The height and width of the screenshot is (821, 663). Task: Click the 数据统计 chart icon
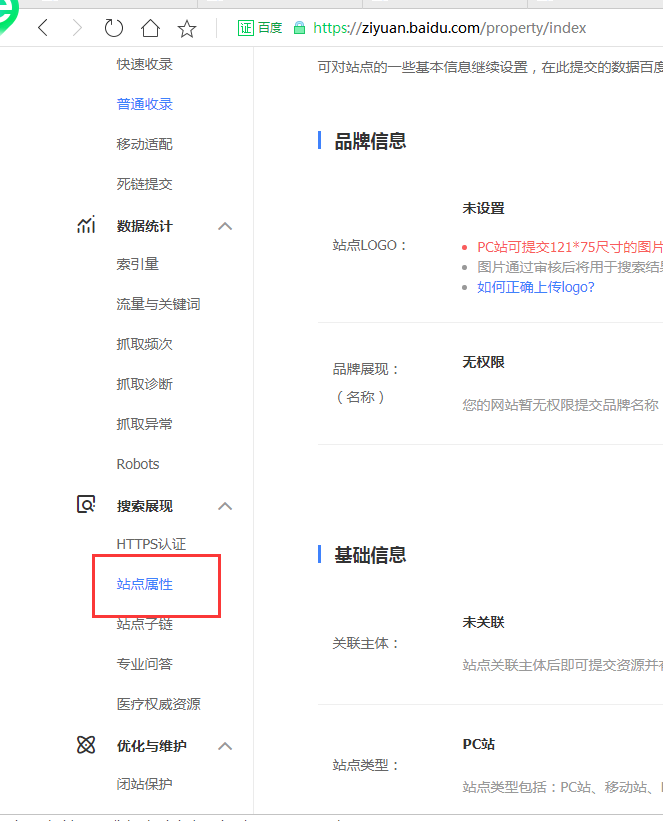(x=86, y=225)
